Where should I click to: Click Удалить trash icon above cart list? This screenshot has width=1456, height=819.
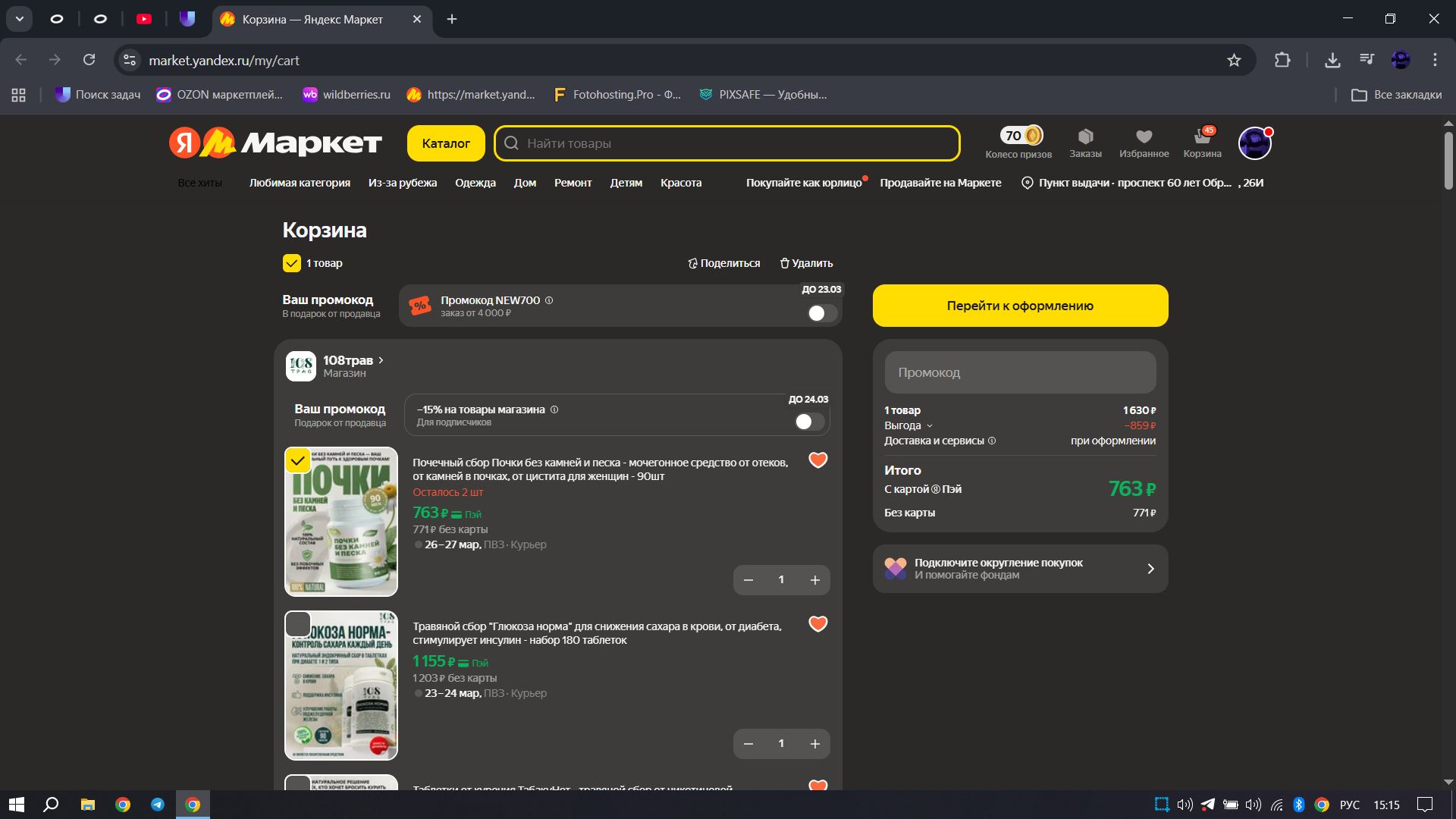[x=785, y=263]
